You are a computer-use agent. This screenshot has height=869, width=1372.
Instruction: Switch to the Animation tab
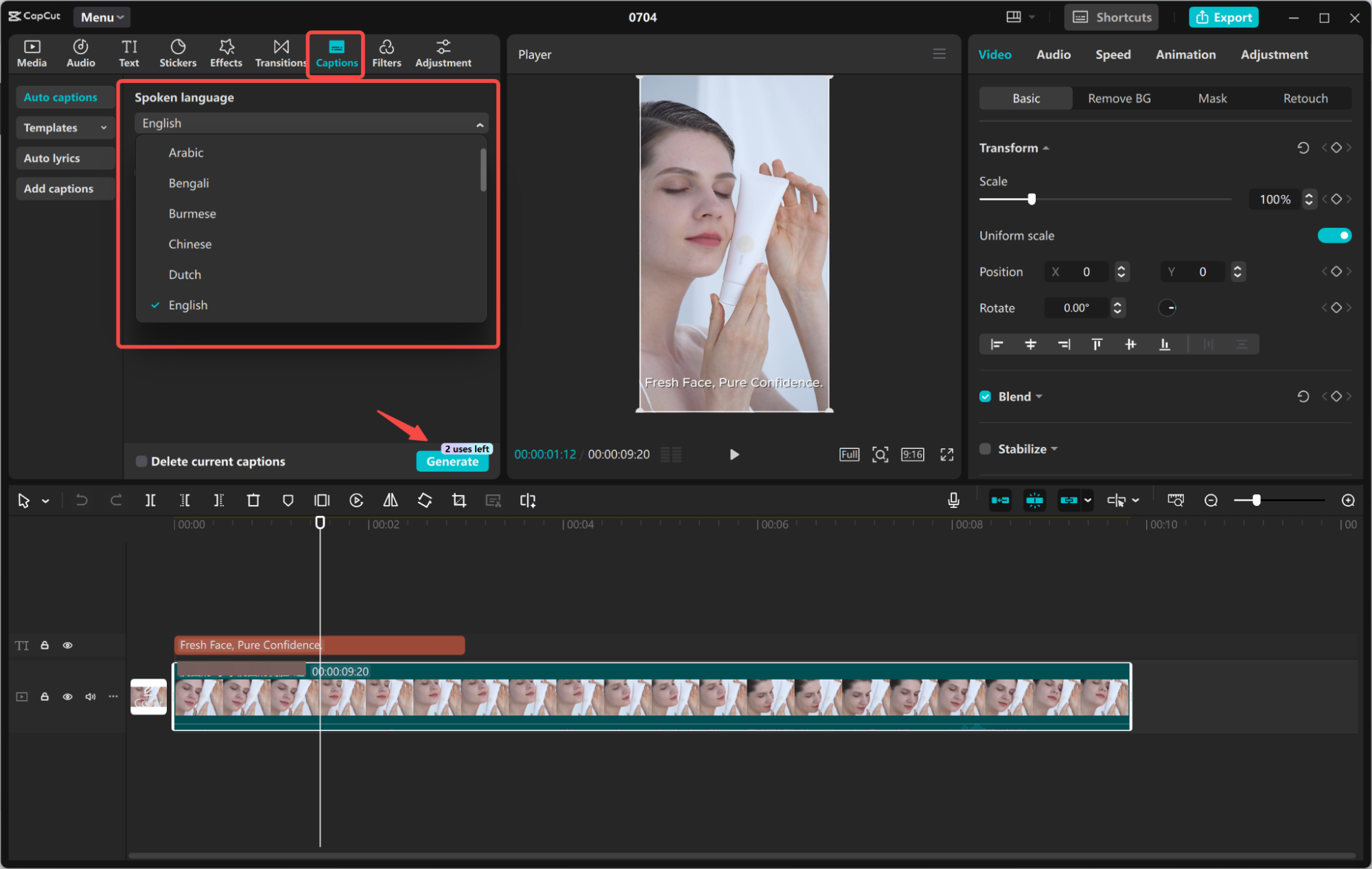[x=1185, y=54]
